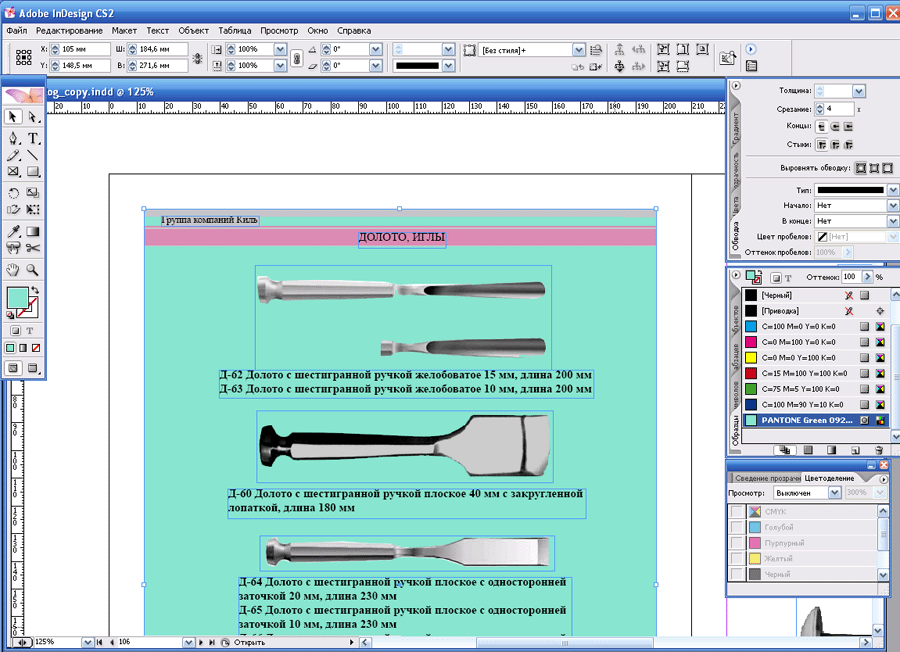The height and width of the screenshot is (652, 900).
Task: Open the [Без стиля]+ object style dropdown
Action: pos(579,50)
